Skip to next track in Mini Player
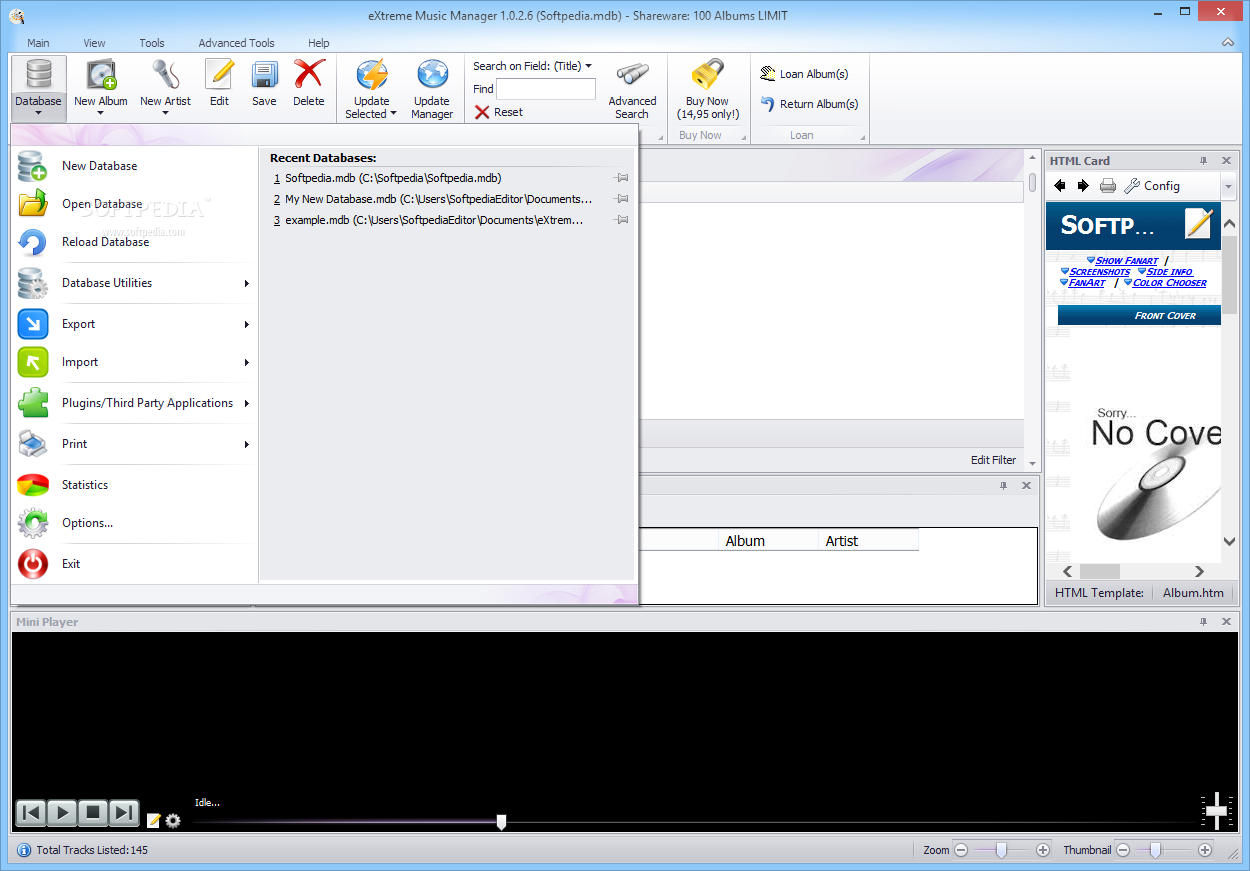 (124, 813)
